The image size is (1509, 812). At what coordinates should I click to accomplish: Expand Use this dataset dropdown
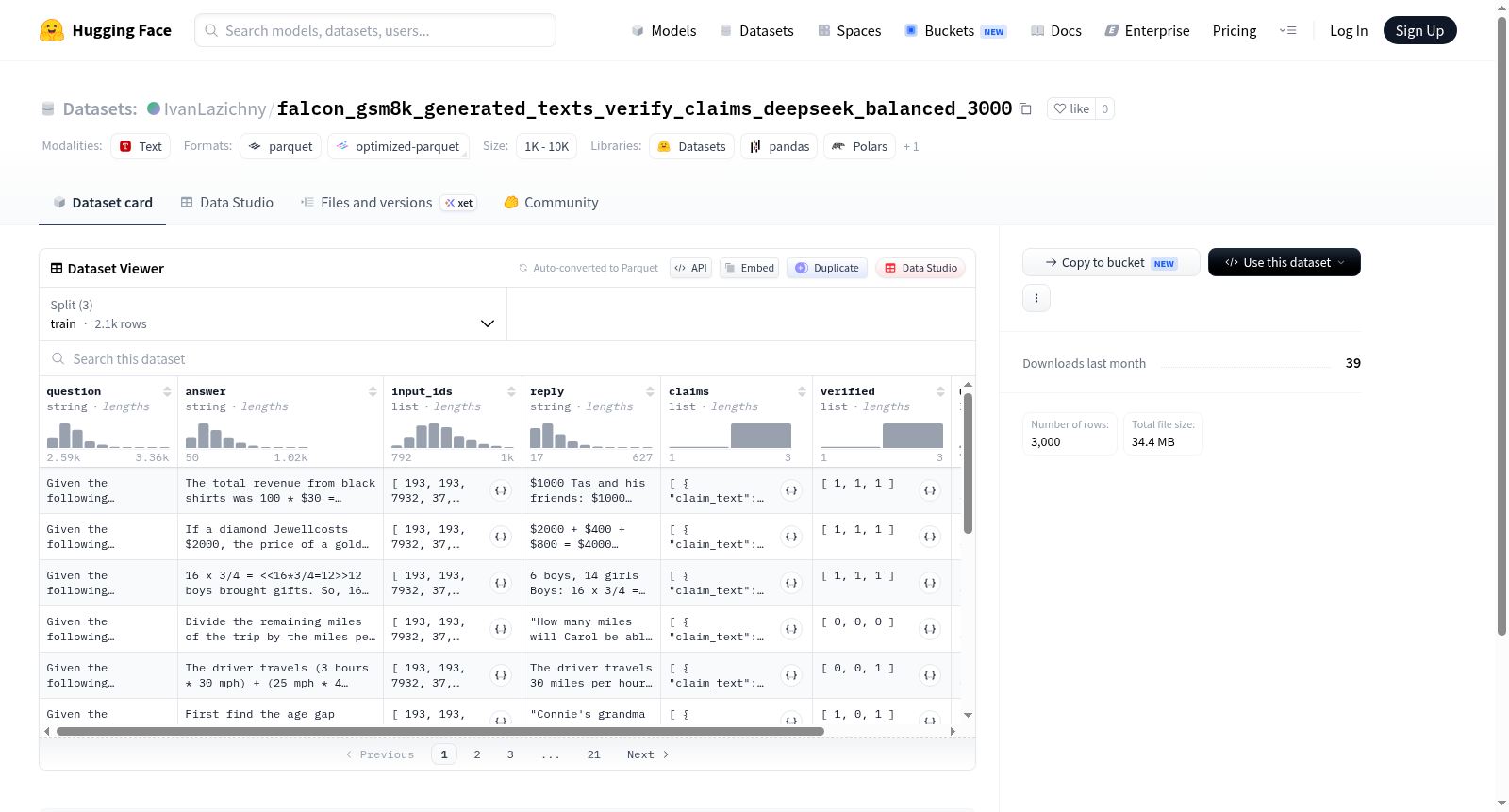[1284, 262]
